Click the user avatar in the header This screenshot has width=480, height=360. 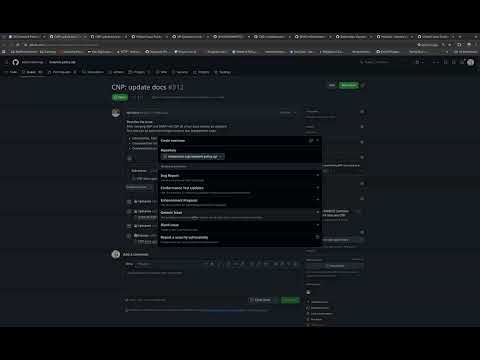coord(470,62)
